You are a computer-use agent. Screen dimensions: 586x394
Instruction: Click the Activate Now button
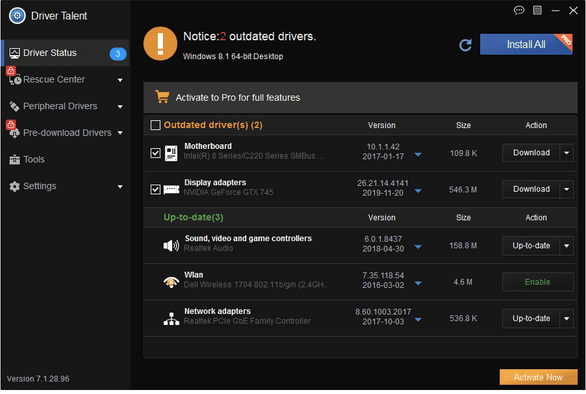tap(538, 378)
